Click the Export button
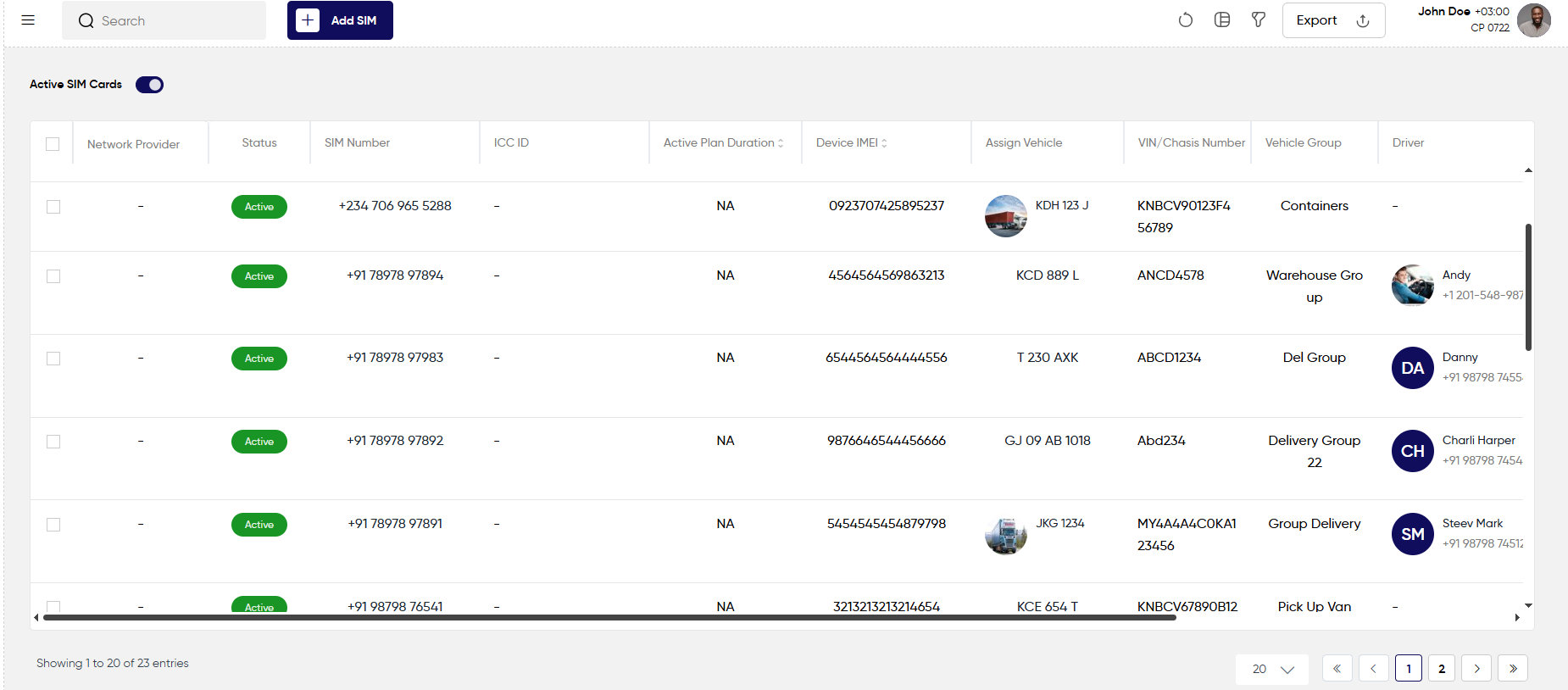The width and height of the screenshot is (1568, 690). point(1334,20)
